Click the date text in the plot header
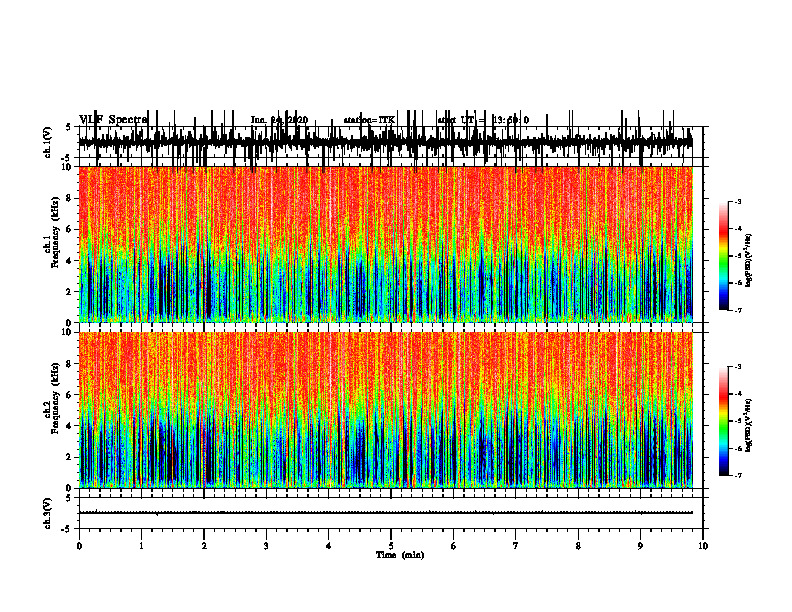The image size is (792, 612). click(x=279, y=120)
